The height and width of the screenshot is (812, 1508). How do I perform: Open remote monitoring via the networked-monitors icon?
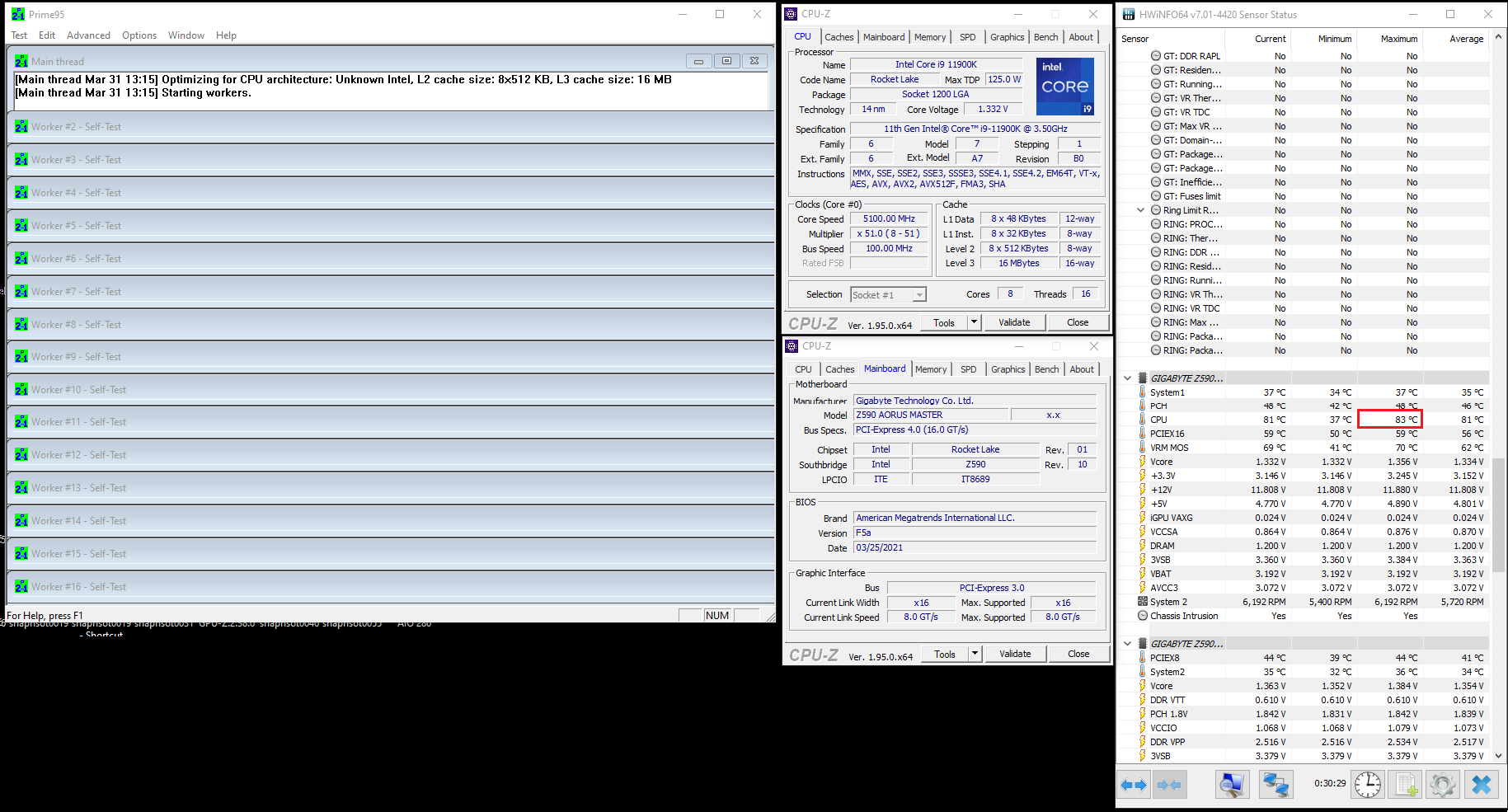pyautogui.click(x=1275, y=785)
